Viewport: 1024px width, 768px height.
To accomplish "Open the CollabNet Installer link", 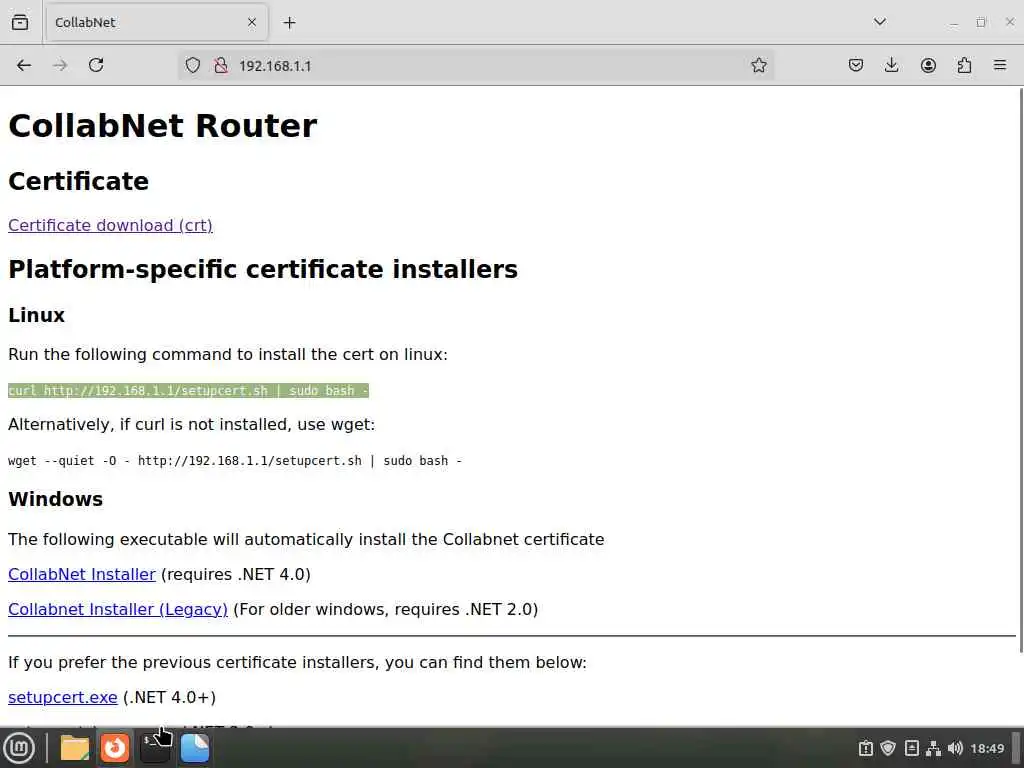I will [82, 575].
